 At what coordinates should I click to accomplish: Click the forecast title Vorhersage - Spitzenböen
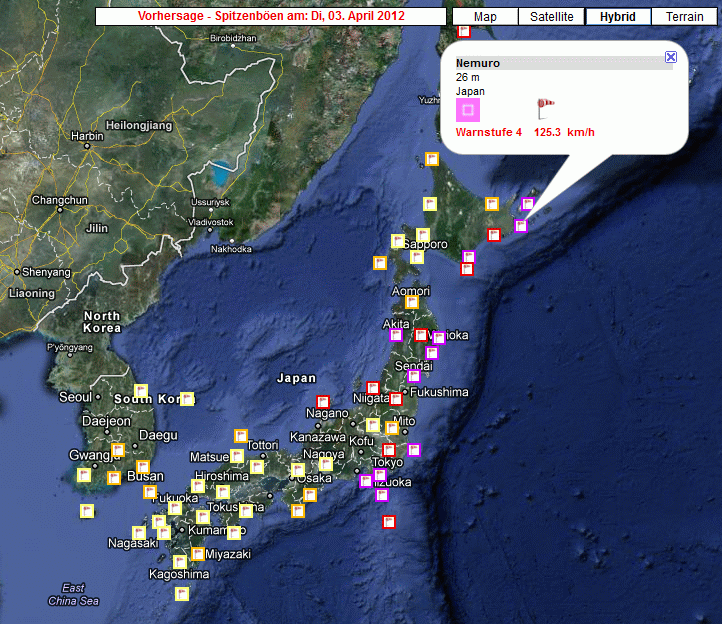[x=271, y=16]
